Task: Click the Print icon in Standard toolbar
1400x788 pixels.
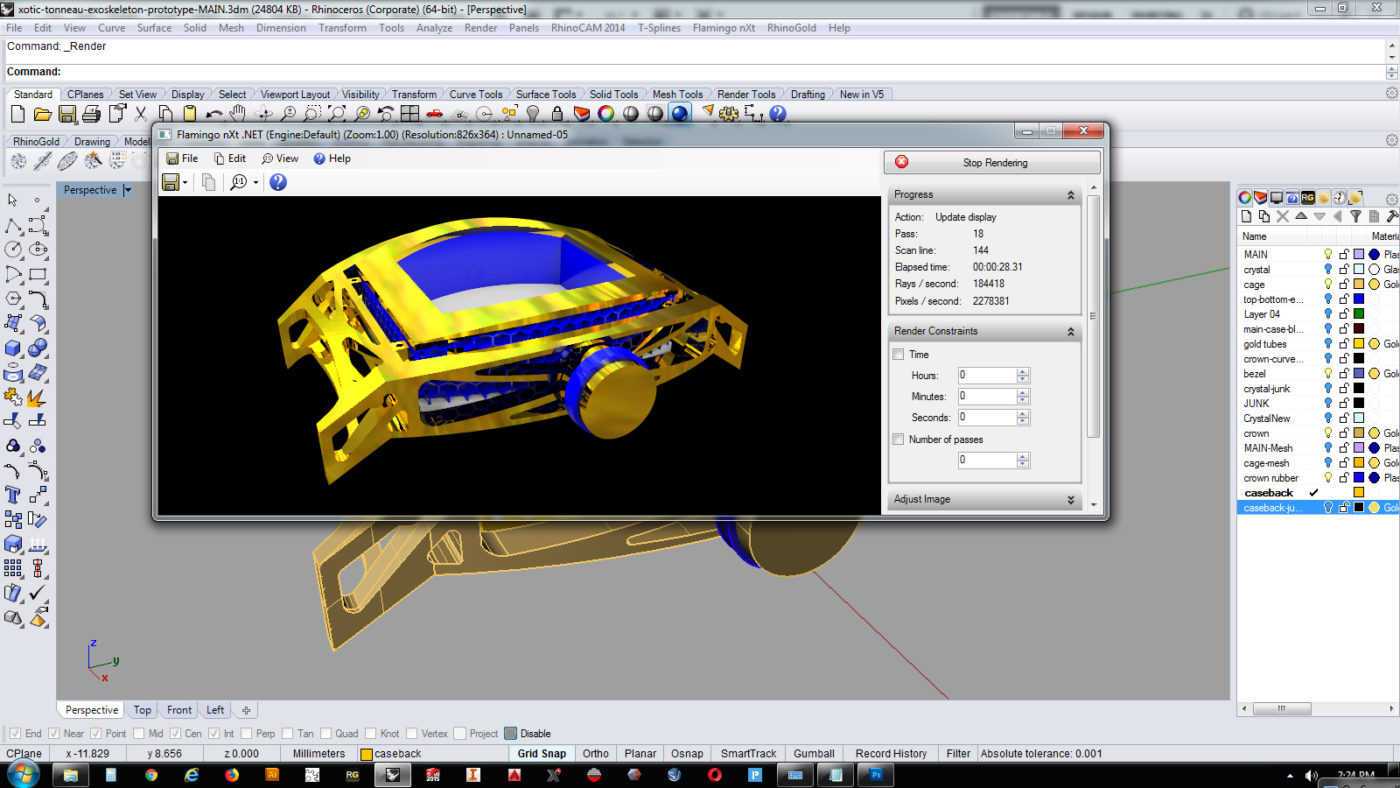Action: click(x=91, y=114)
